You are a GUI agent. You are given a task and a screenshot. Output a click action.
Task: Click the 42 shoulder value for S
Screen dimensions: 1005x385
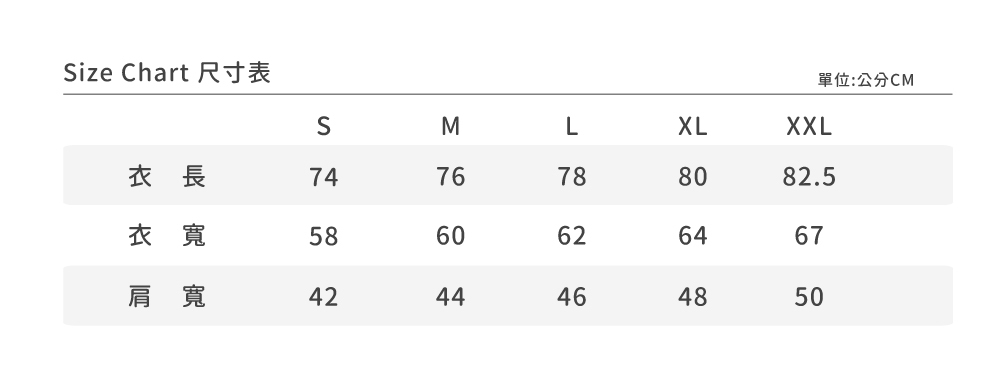[324, 297]
